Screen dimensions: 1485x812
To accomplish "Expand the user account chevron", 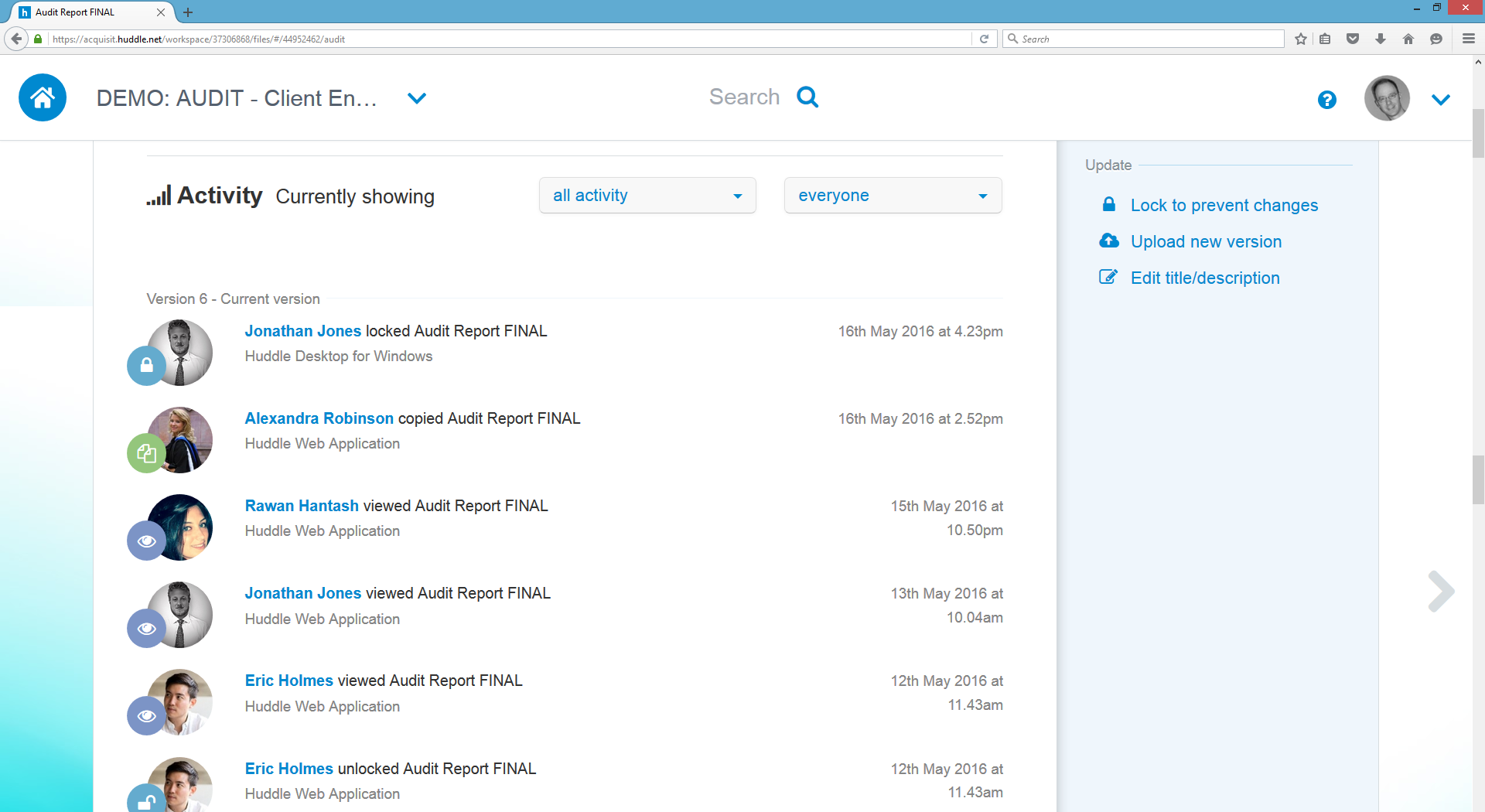I will tap(1441, 100).
